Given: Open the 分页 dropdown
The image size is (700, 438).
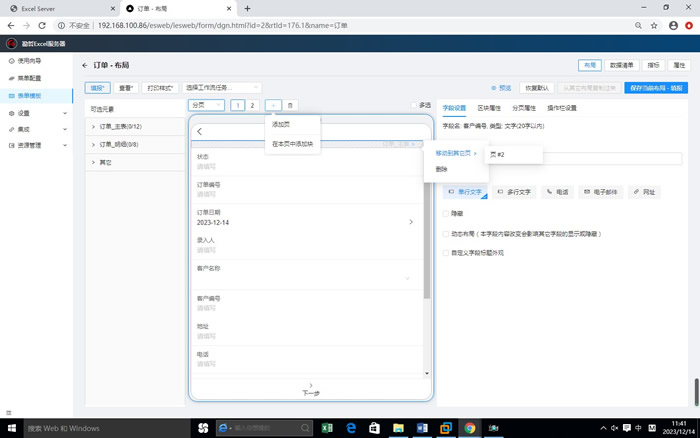Looking at the screenshot, I should click(x=205, y=105).
